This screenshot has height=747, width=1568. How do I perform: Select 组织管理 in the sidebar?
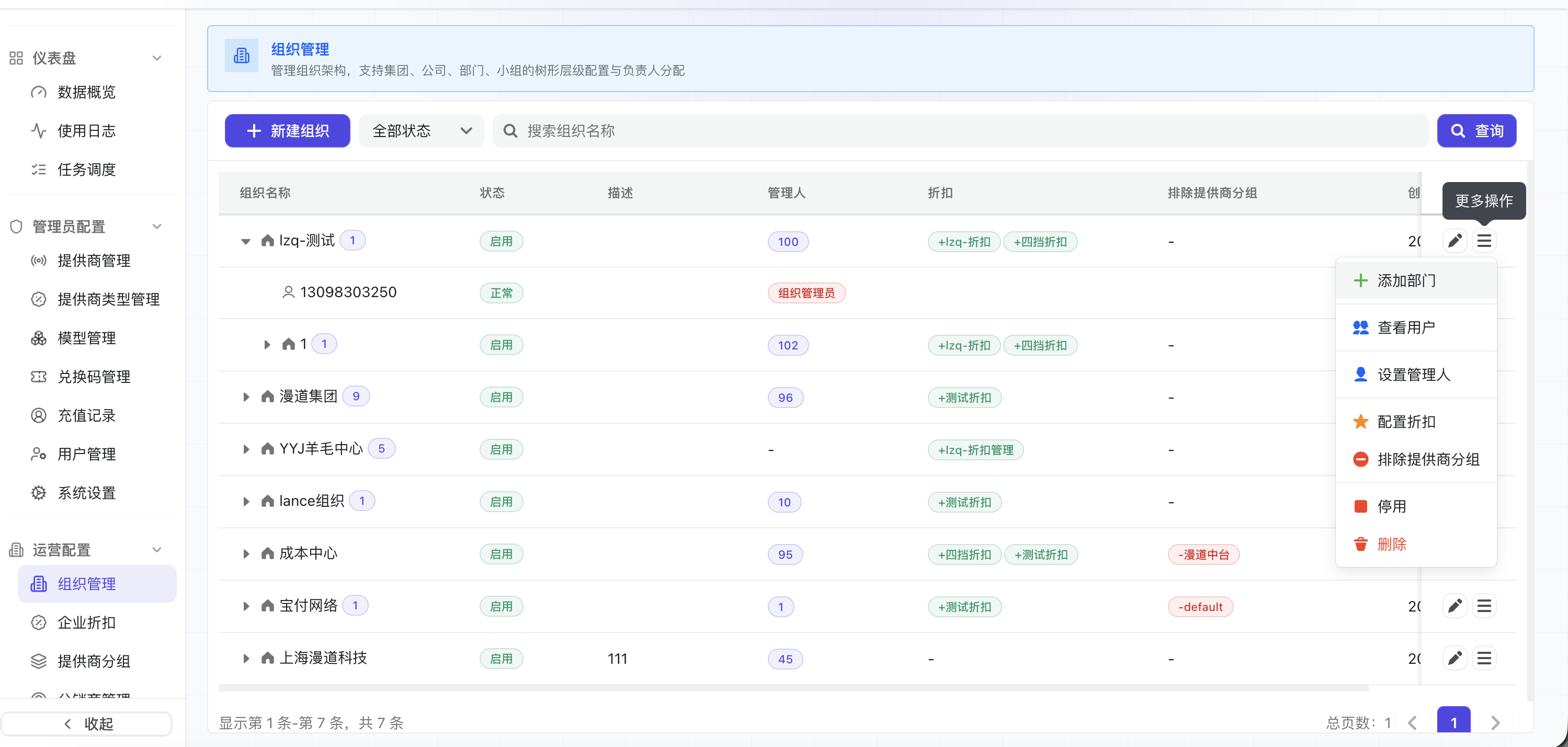coord(97,584)
